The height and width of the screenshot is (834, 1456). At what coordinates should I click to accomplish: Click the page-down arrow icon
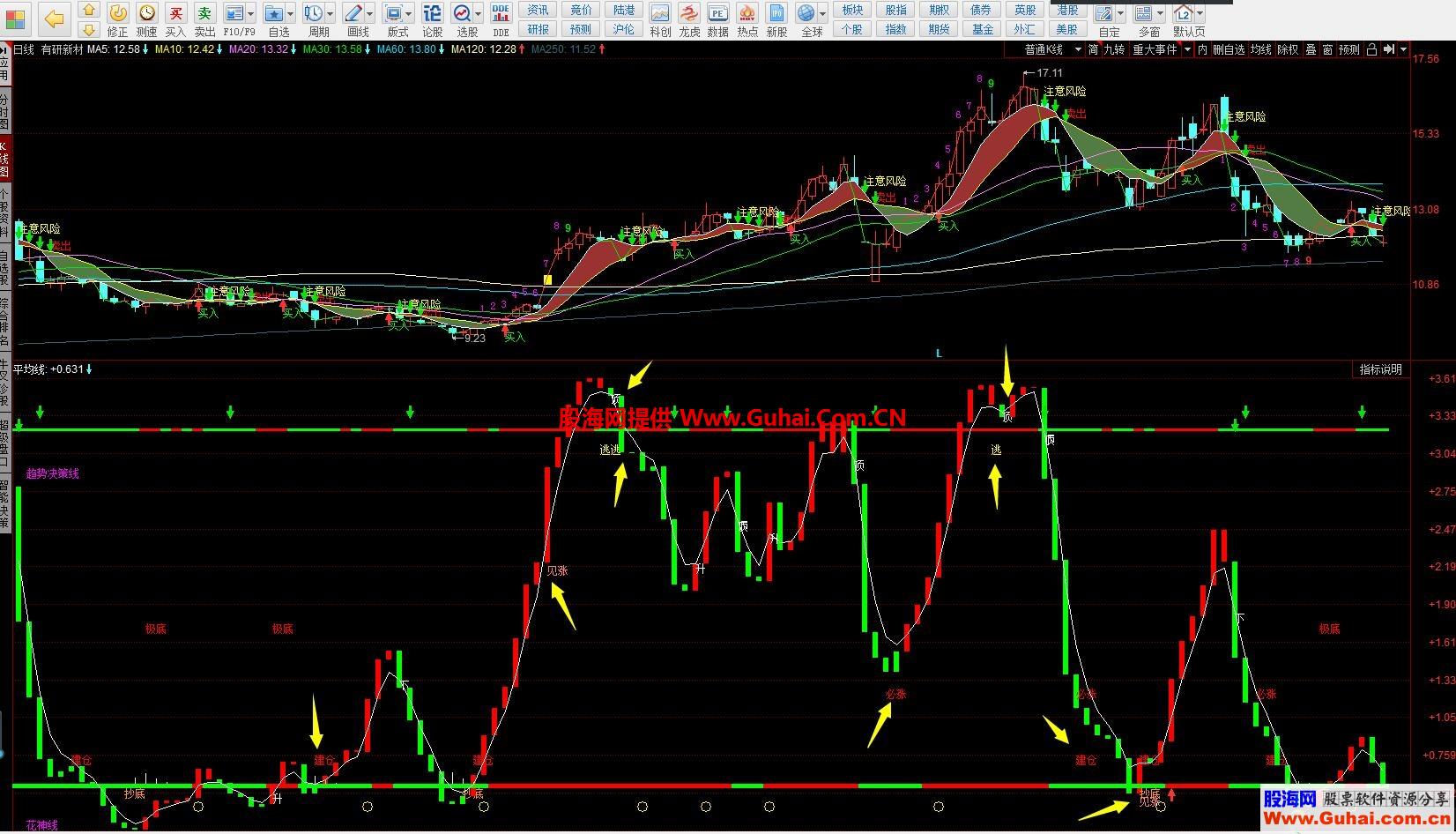[x=88, y=29]
